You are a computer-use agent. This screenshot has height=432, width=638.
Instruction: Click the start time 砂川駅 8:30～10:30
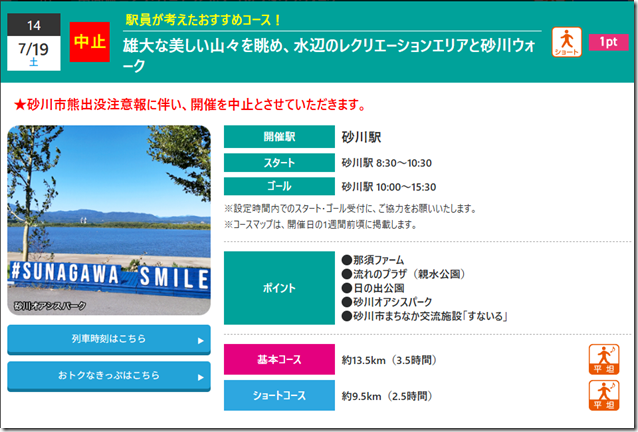coord(387,163)
